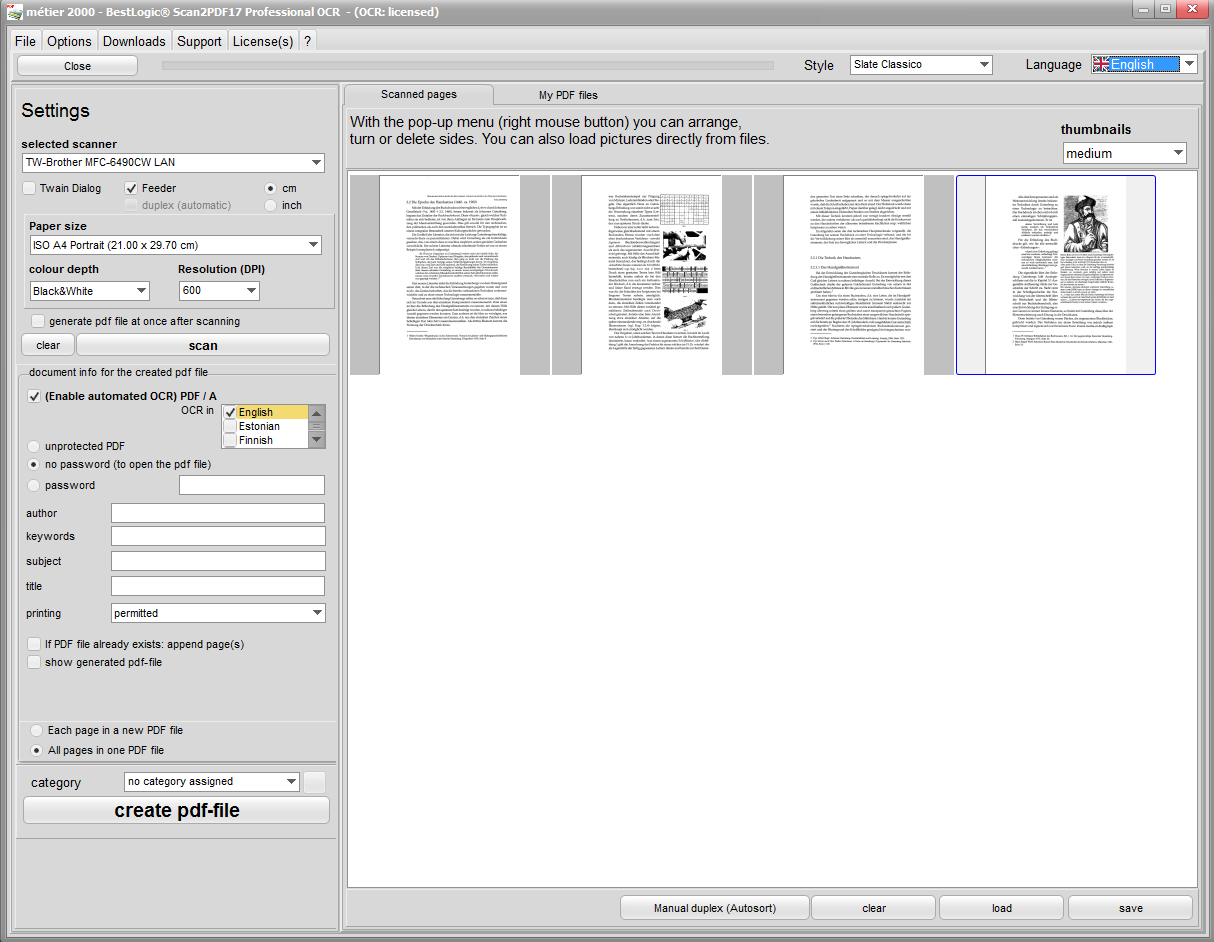Click the create pdf-file button
The height and width of the screenshot is (942, 1214).
[176, 810]
